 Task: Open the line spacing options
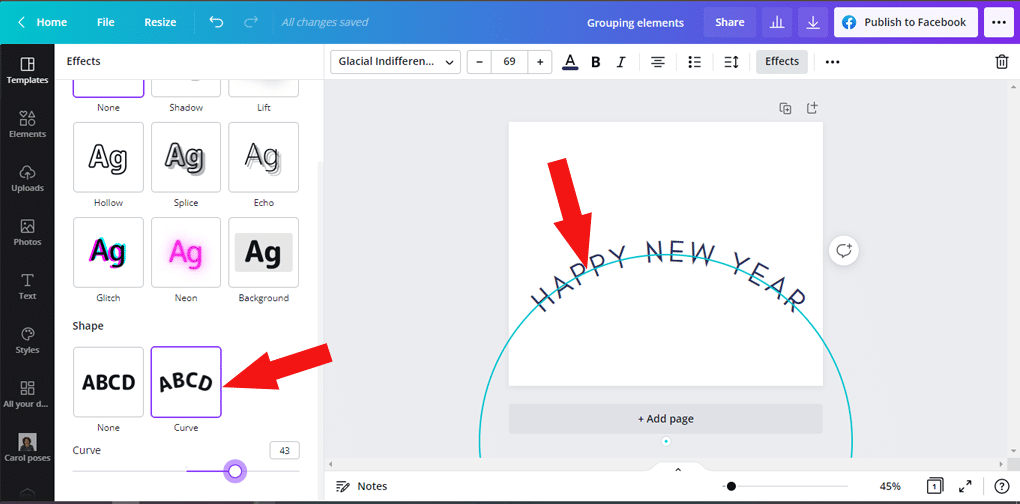[731, 62]
